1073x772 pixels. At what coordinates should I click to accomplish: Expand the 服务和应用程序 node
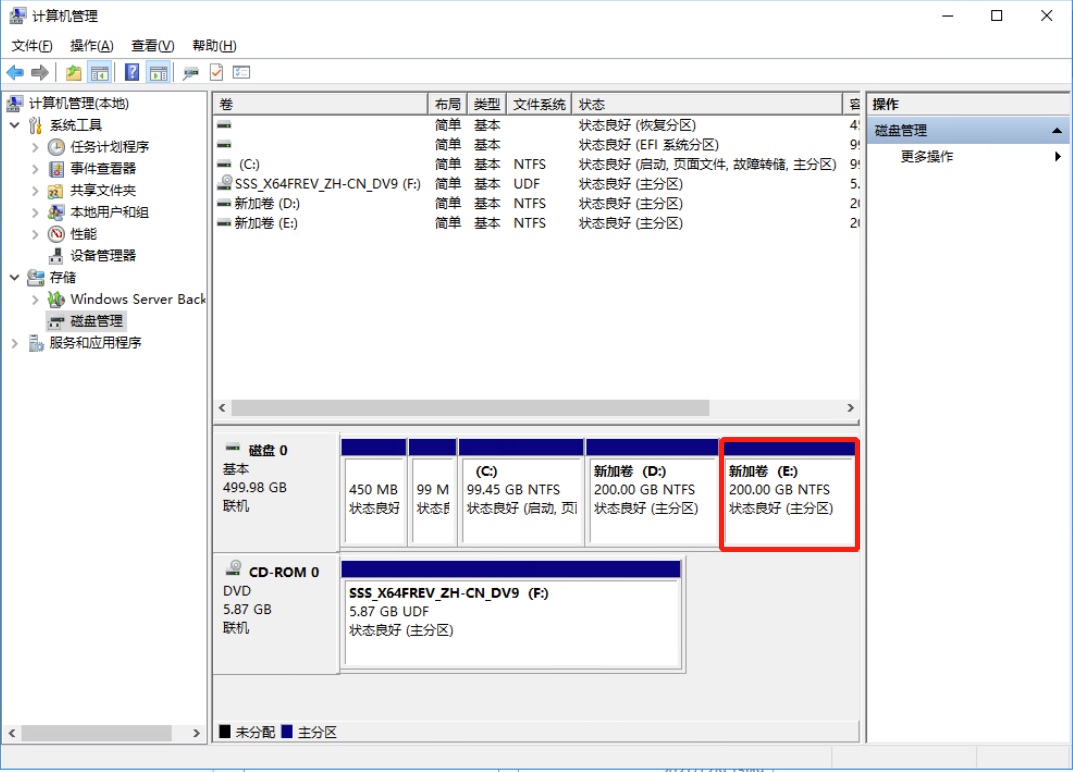coord(15,343)
